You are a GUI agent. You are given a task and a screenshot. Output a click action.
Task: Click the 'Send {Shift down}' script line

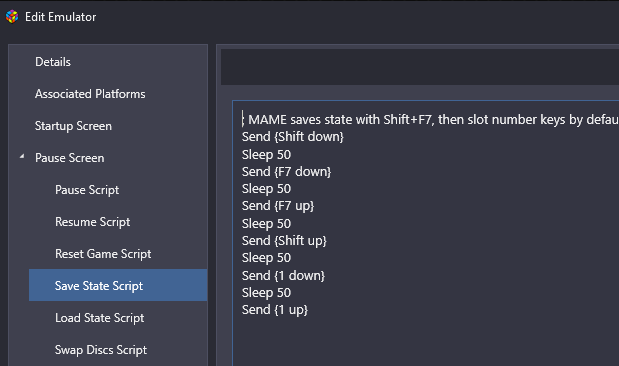(293, 137)
